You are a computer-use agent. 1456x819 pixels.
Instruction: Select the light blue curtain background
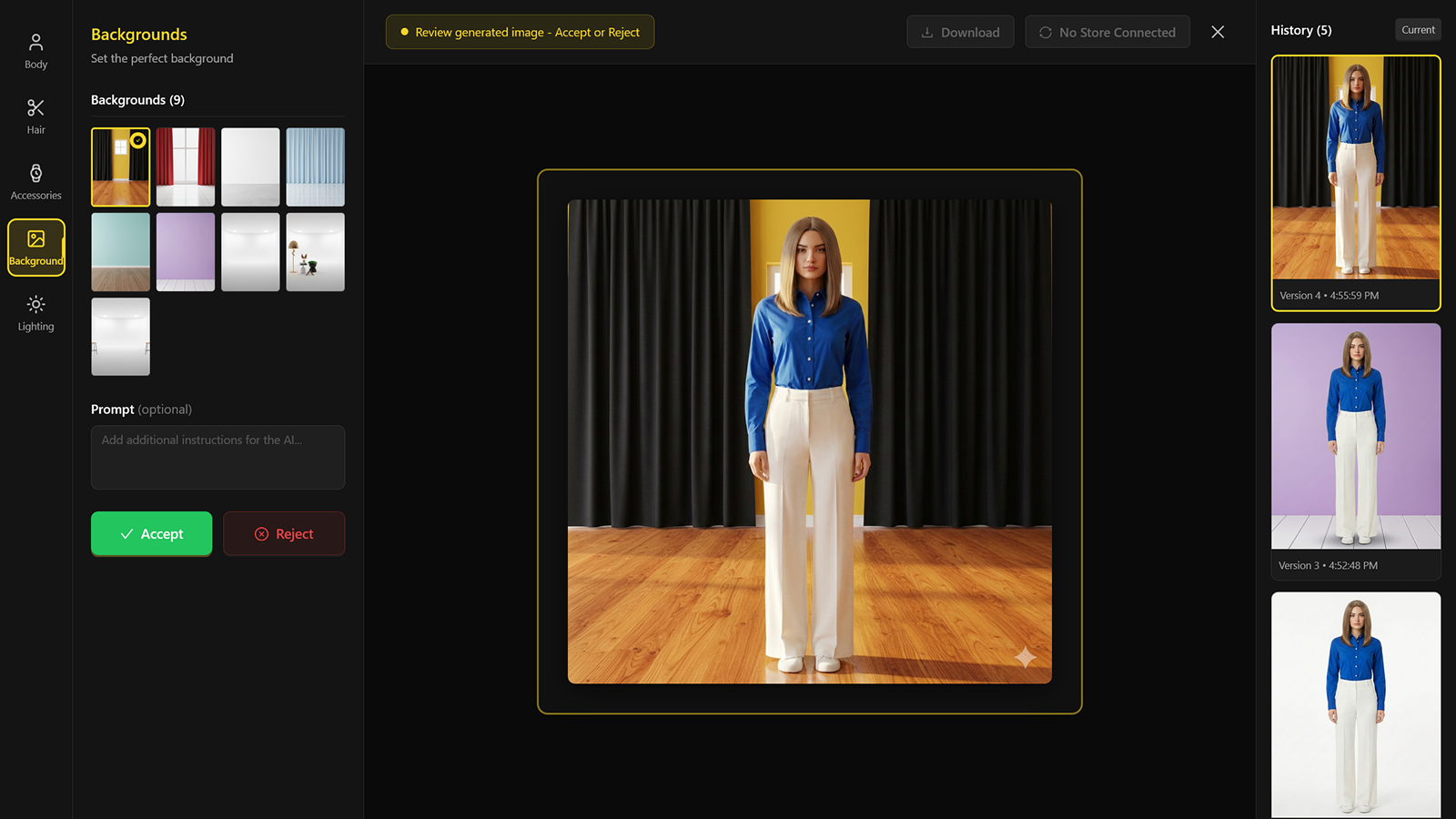click(315, 167)
